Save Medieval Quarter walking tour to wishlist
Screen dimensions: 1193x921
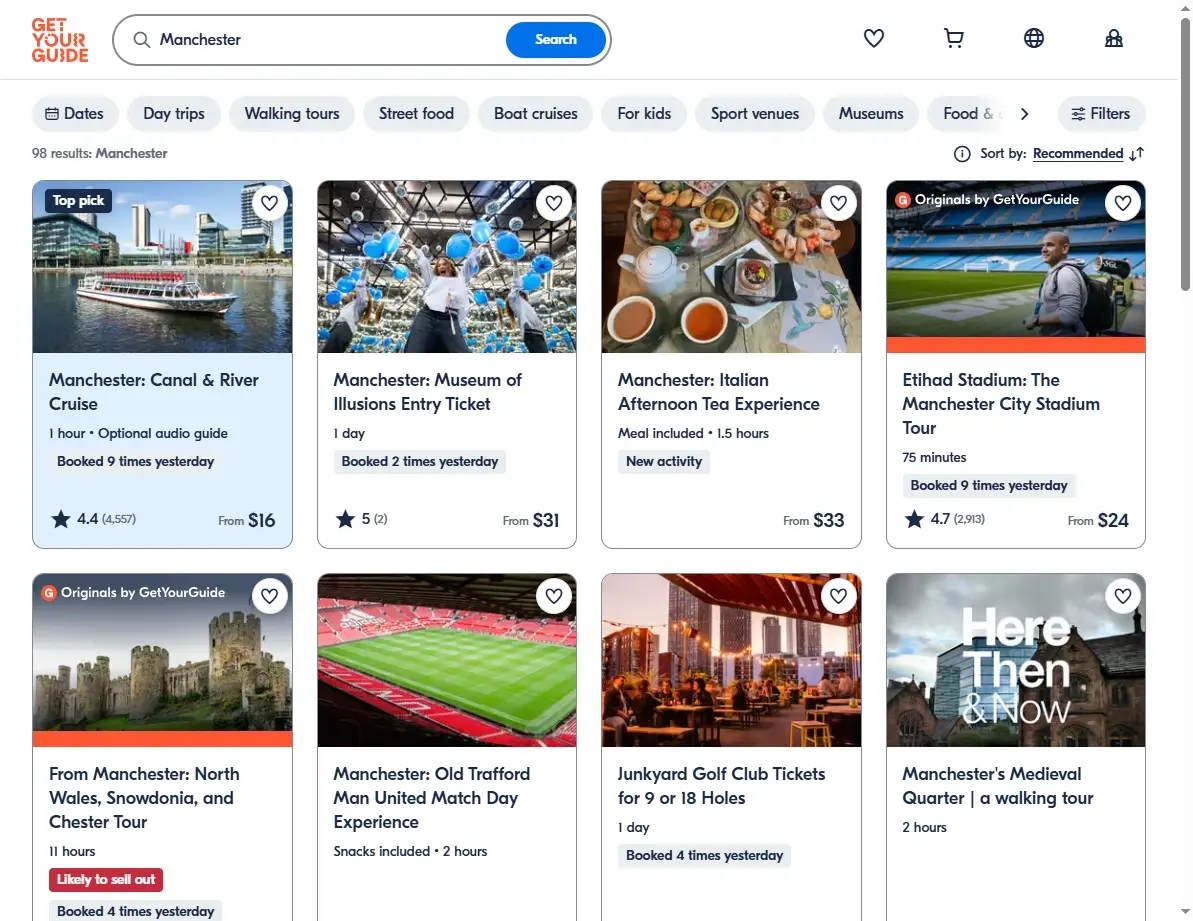[1123, 596]
